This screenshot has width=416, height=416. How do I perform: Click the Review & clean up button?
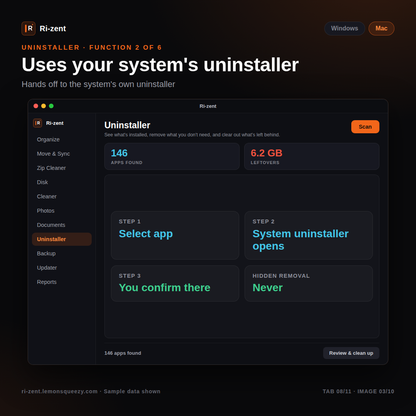pyautogui.click(x=351, y=353)
